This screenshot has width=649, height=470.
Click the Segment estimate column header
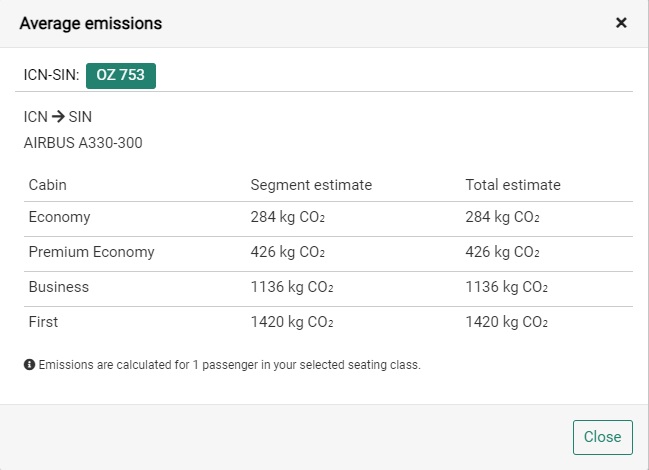click(x=311, y=185)
